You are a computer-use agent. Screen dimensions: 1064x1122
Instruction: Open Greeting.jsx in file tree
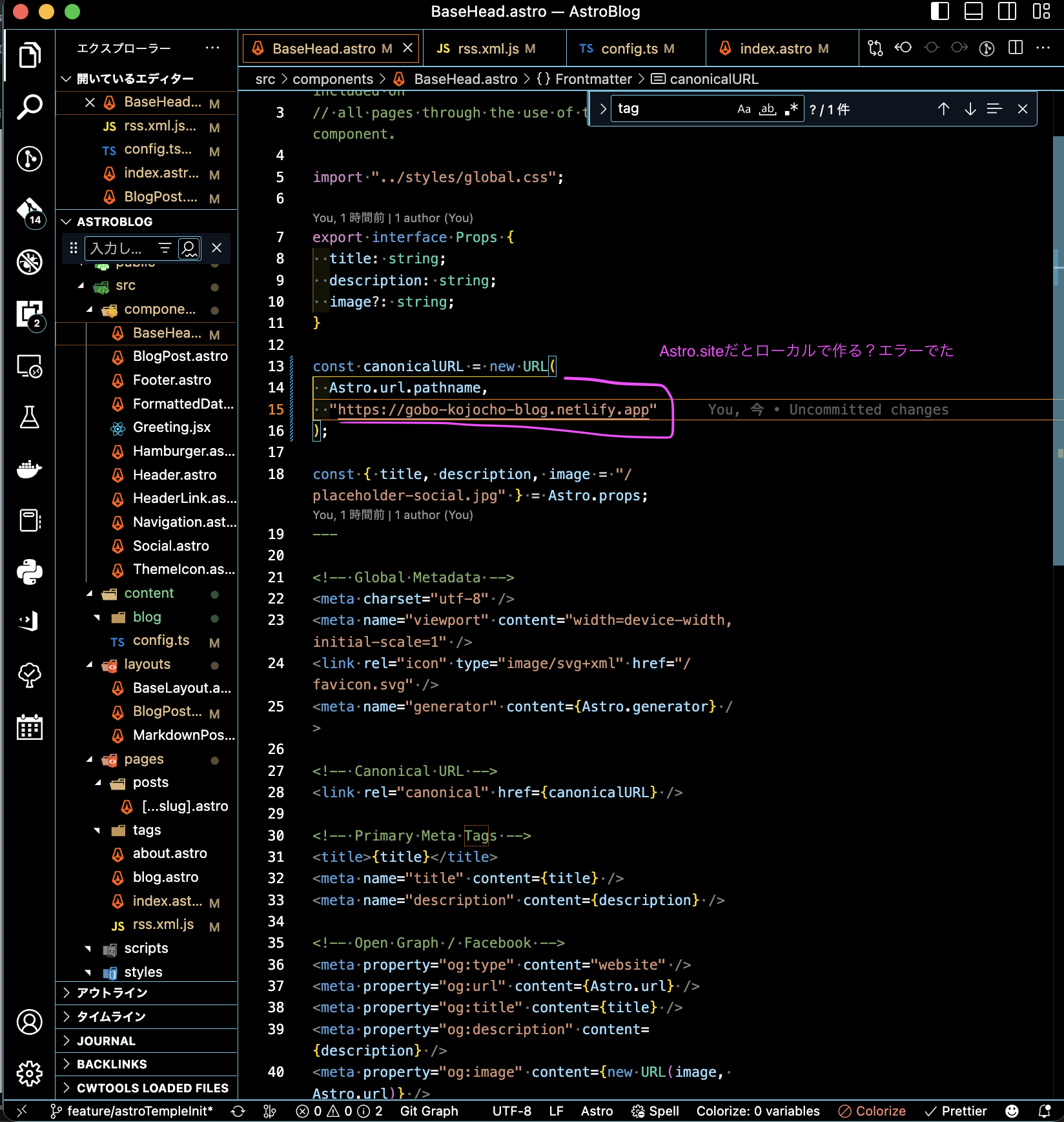point(171,427)
